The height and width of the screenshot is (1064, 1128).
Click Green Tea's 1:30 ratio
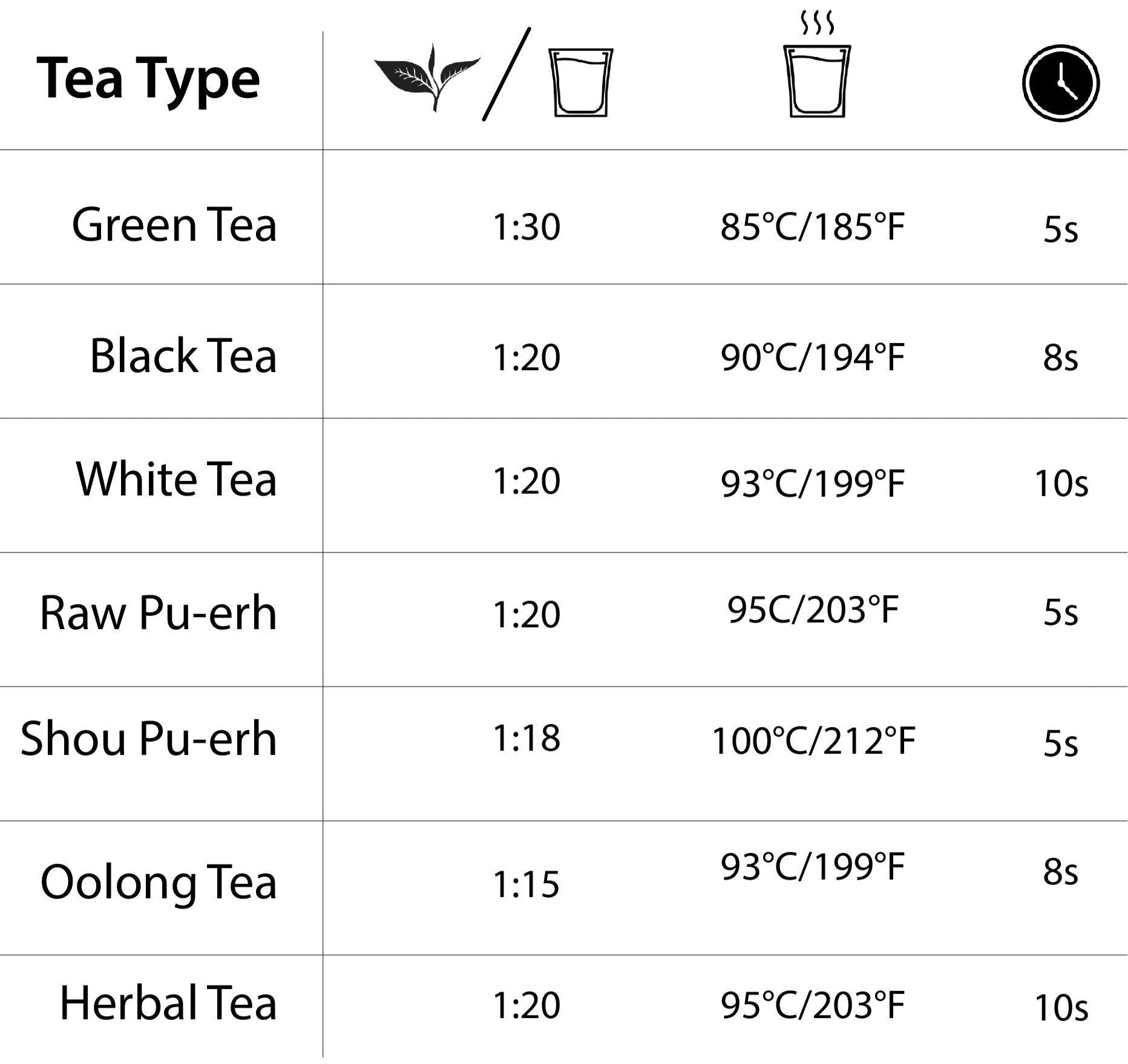point(526,227)
